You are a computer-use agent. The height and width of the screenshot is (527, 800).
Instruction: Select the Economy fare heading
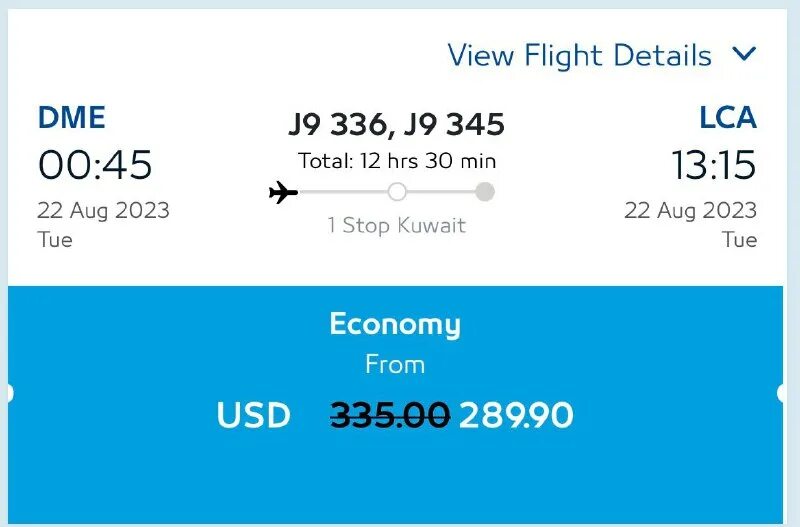395,324
